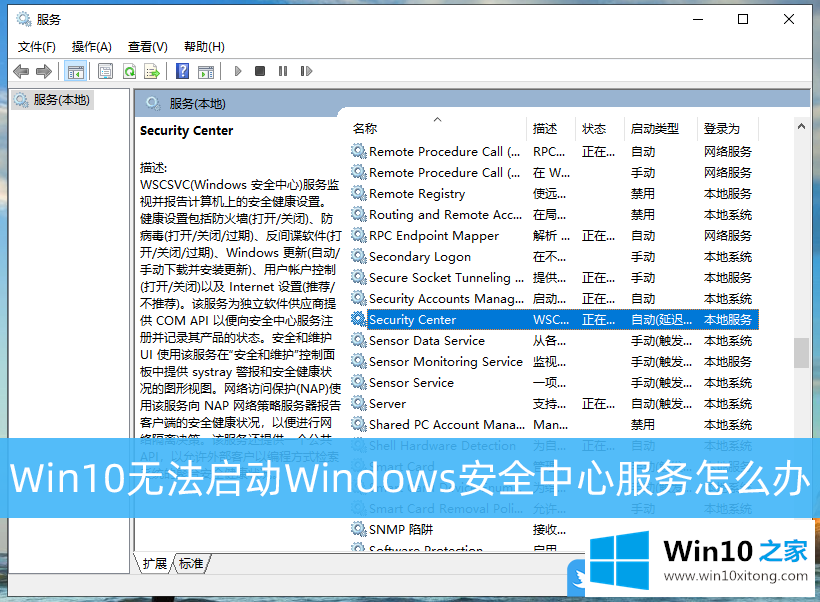Click the gear icon beside Secondary Logon
This screenshot has height=602, width=820.
point(358,256)
